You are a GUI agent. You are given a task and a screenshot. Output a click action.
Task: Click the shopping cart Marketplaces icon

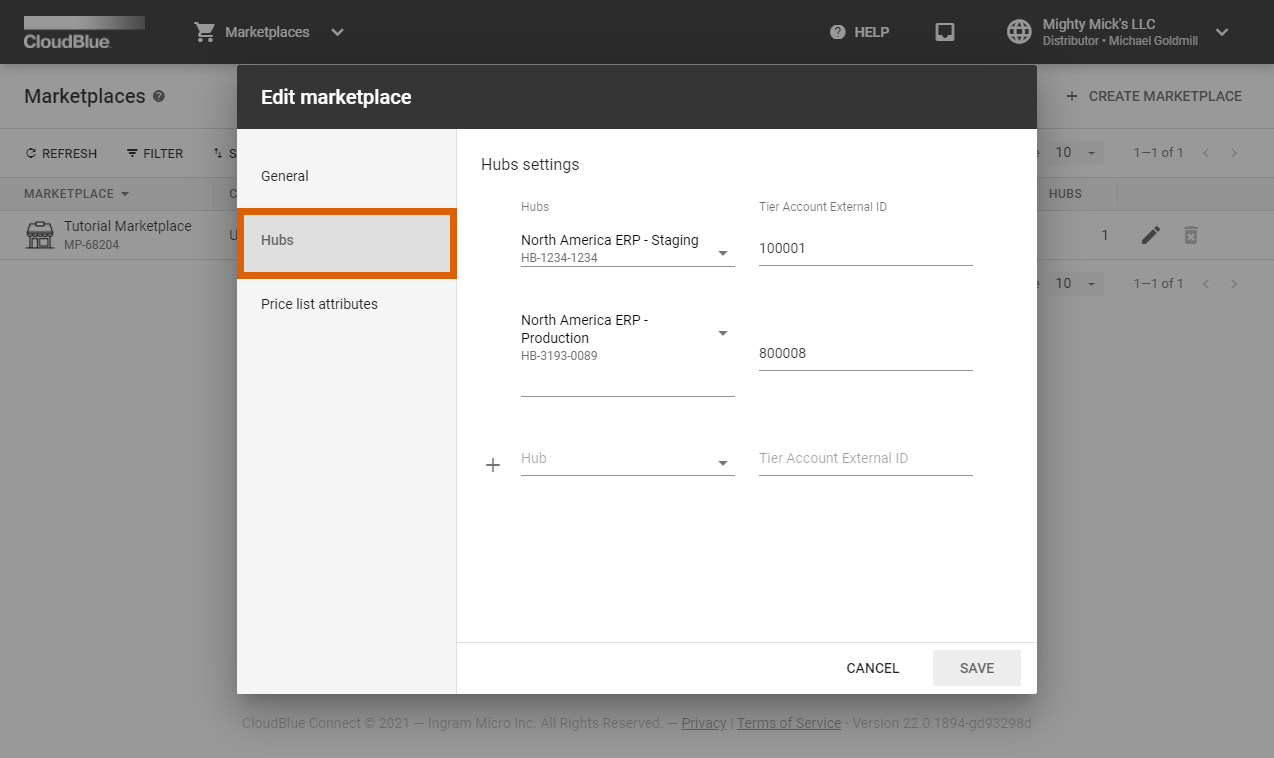point(204,31)
